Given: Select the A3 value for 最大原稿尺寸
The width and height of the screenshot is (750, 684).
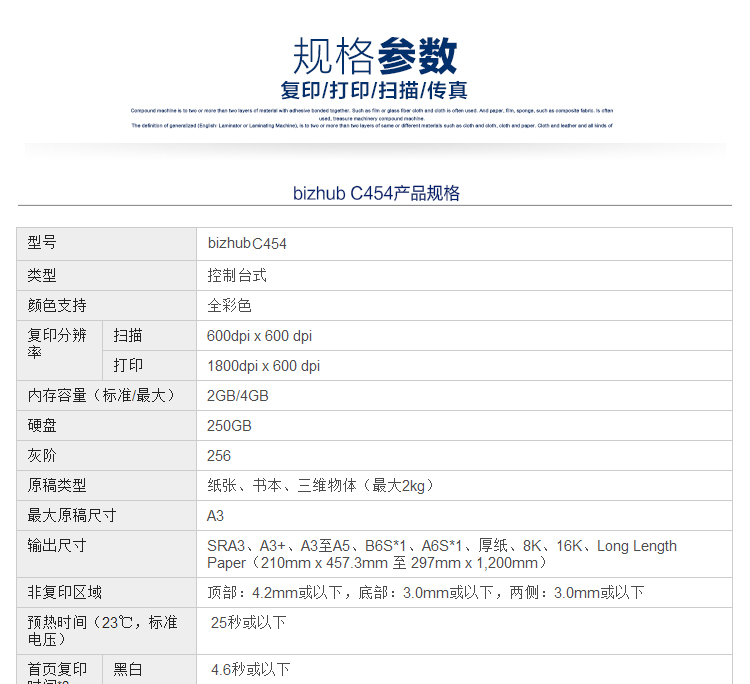Looking at the screenshot, I should pyautogui.click(x=216, y=516).
